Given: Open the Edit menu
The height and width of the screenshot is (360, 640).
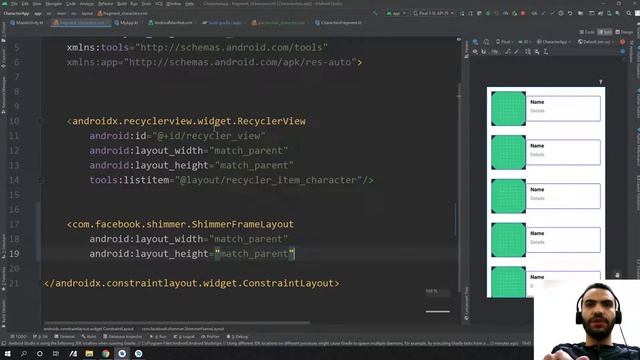Looking at the screenshot, I should [x=25, y=4].
